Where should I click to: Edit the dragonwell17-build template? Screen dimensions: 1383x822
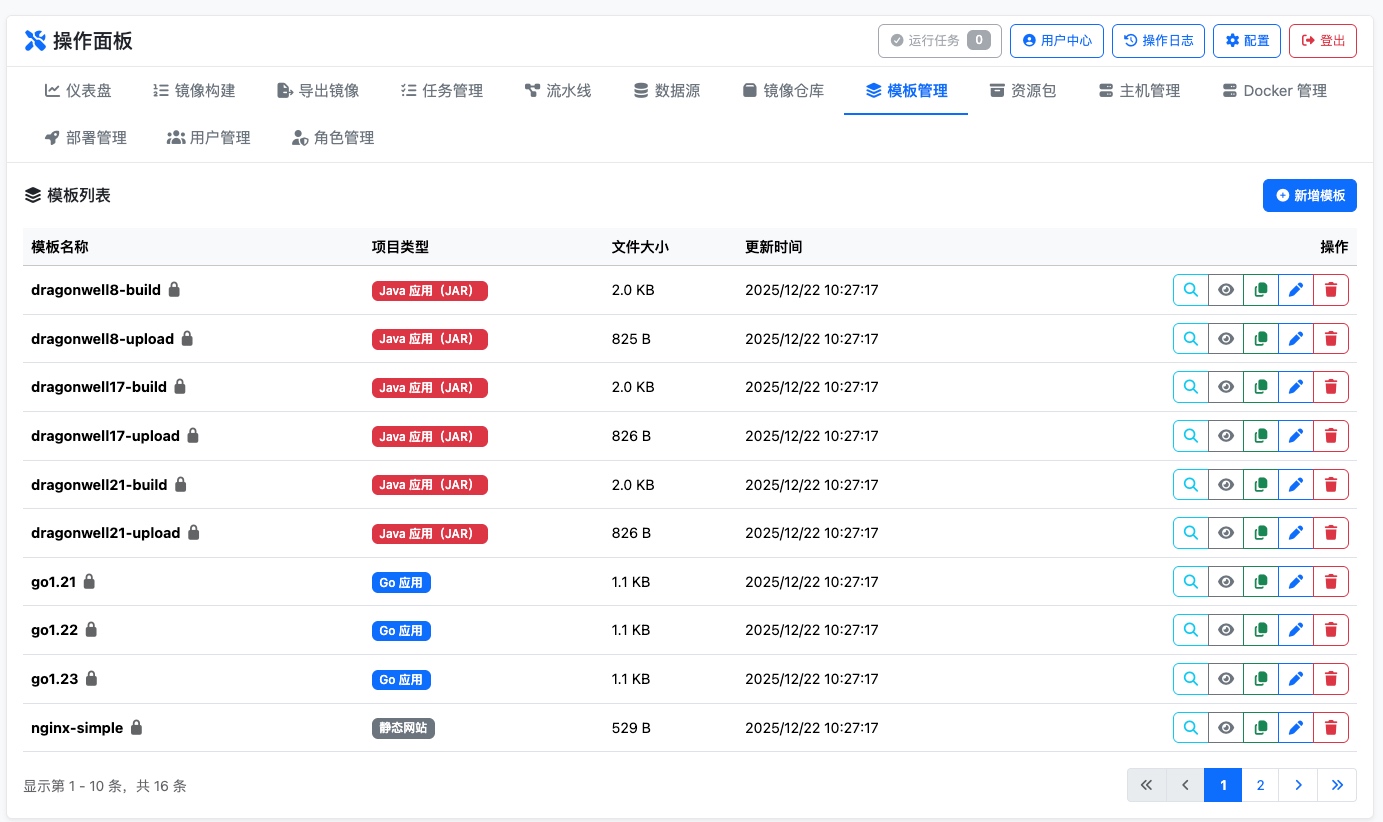[x=1296, y=387]
